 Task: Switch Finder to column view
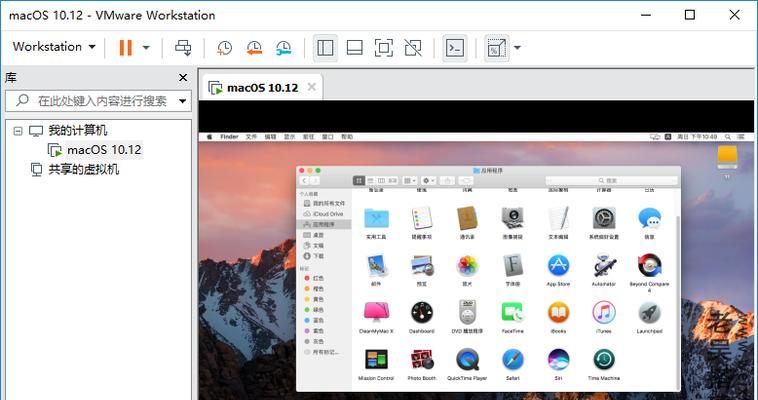tap(381, 180)
